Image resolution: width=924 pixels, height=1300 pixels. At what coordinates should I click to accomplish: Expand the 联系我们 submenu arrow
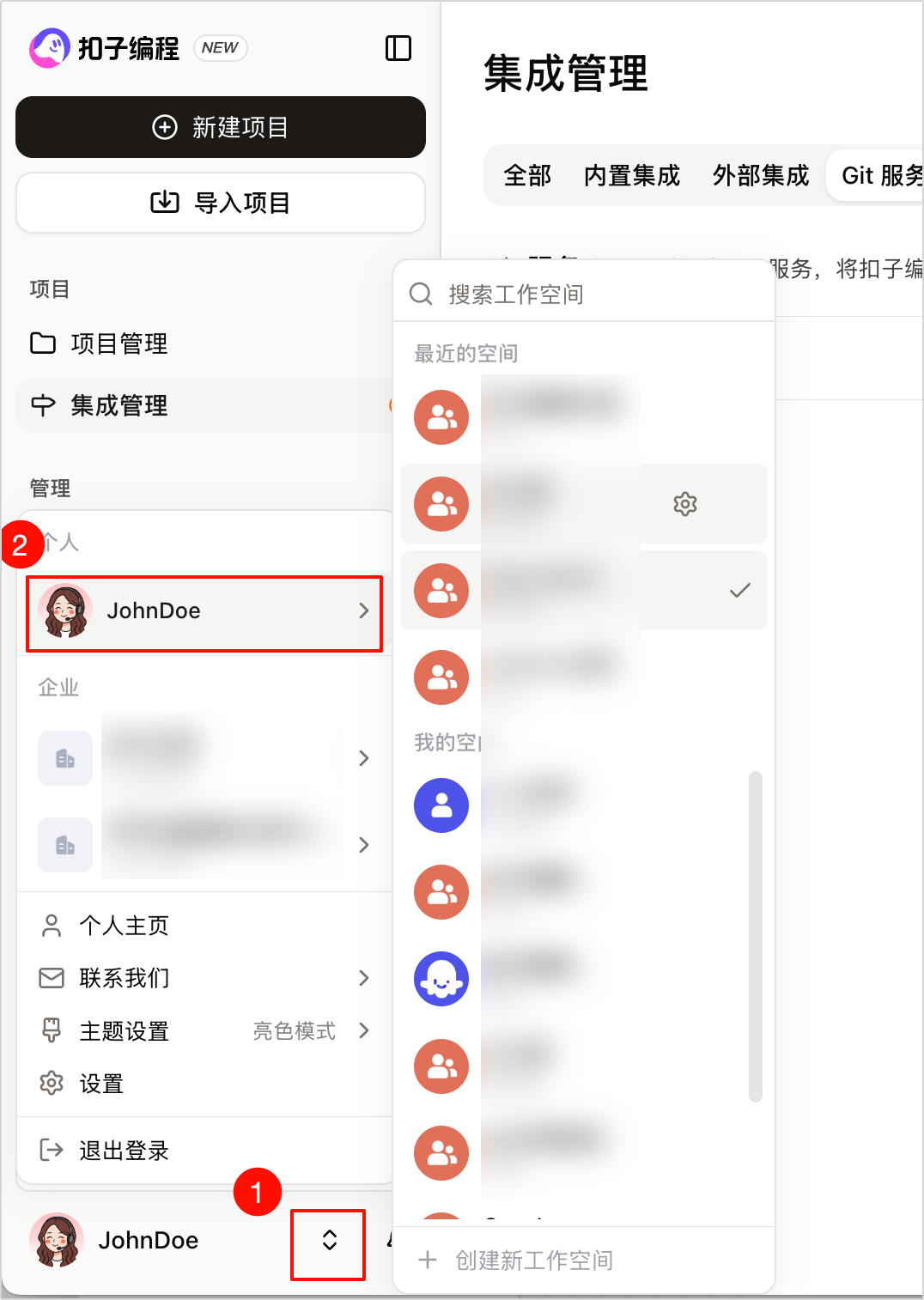click(364, 978)
